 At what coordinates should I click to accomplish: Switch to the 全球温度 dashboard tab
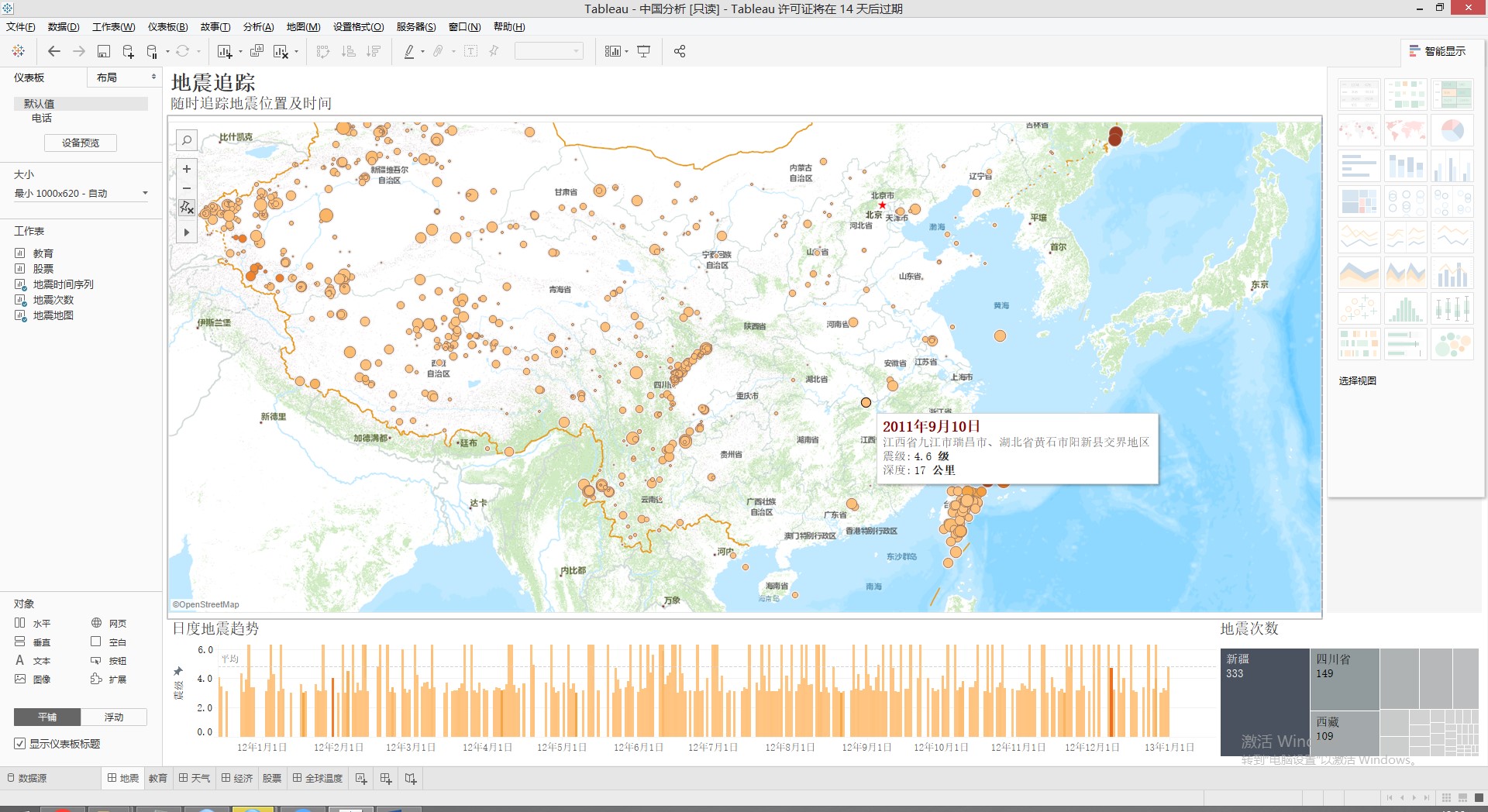318,779
